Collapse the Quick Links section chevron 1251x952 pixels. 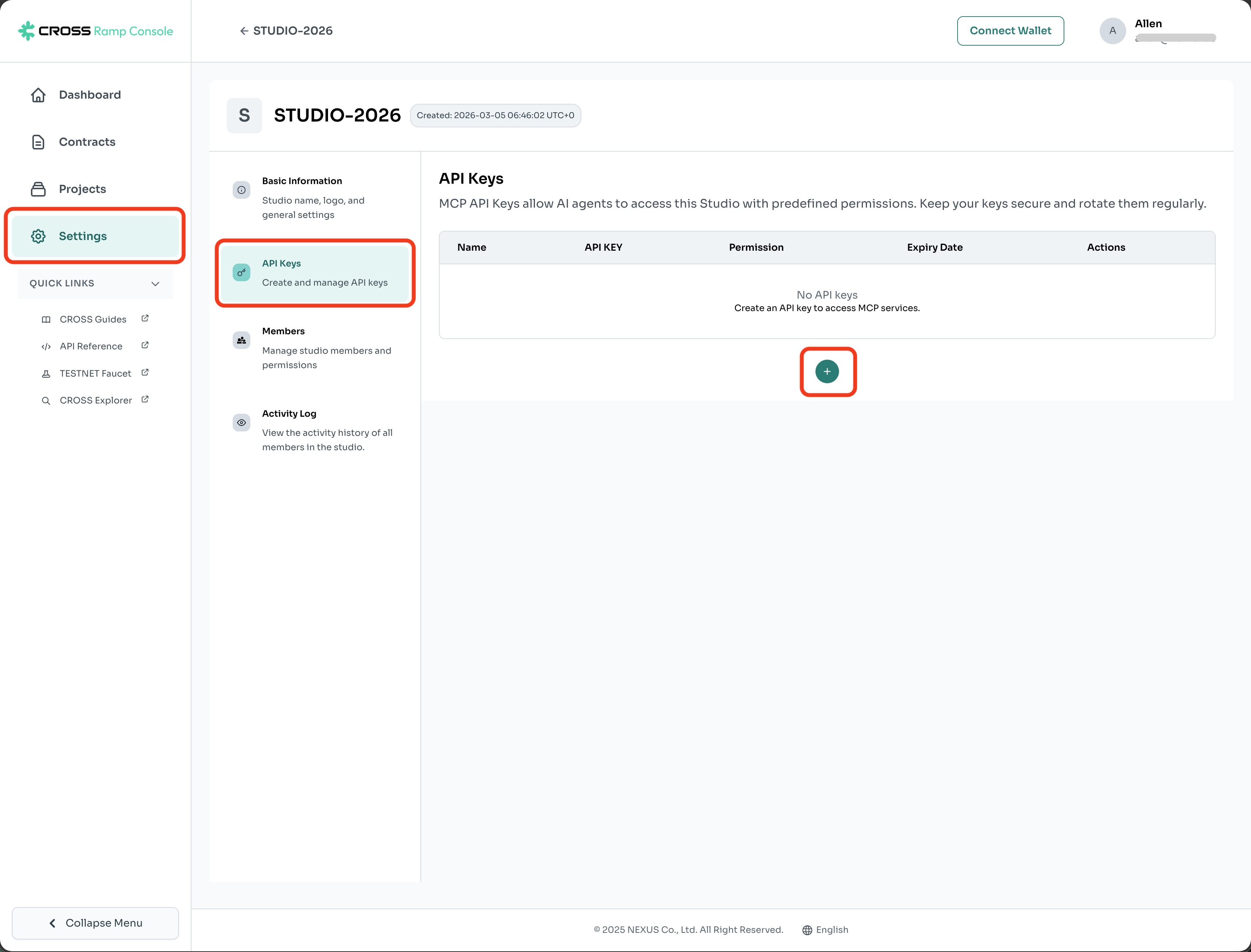tap(155, 283)
